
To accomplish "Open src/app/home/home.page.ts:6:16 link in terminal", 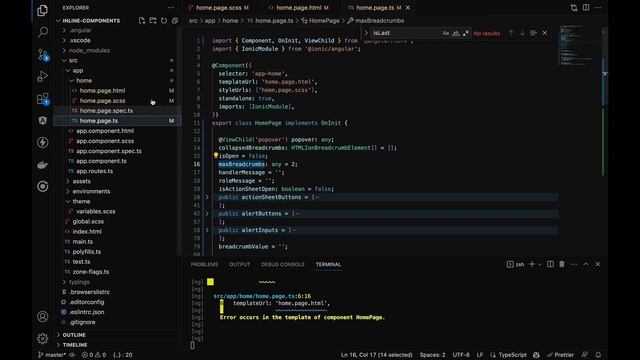I will (262, 296).
